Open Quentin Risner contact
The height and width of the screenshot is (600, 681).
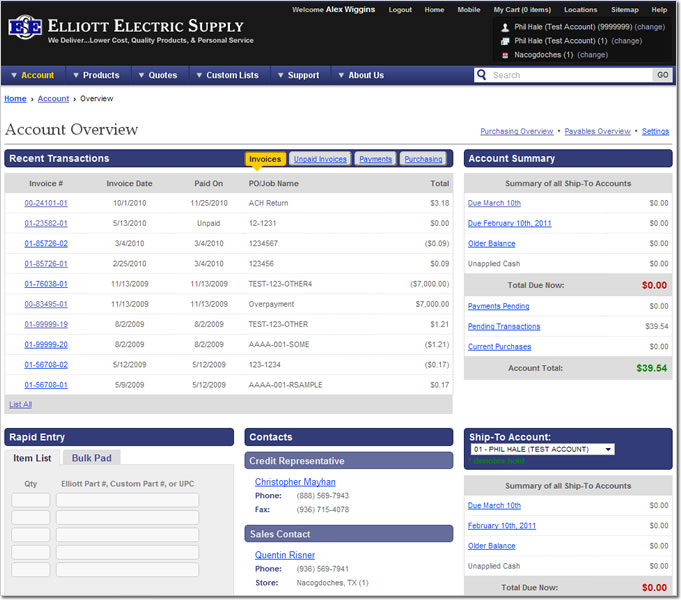coord(285,555)
